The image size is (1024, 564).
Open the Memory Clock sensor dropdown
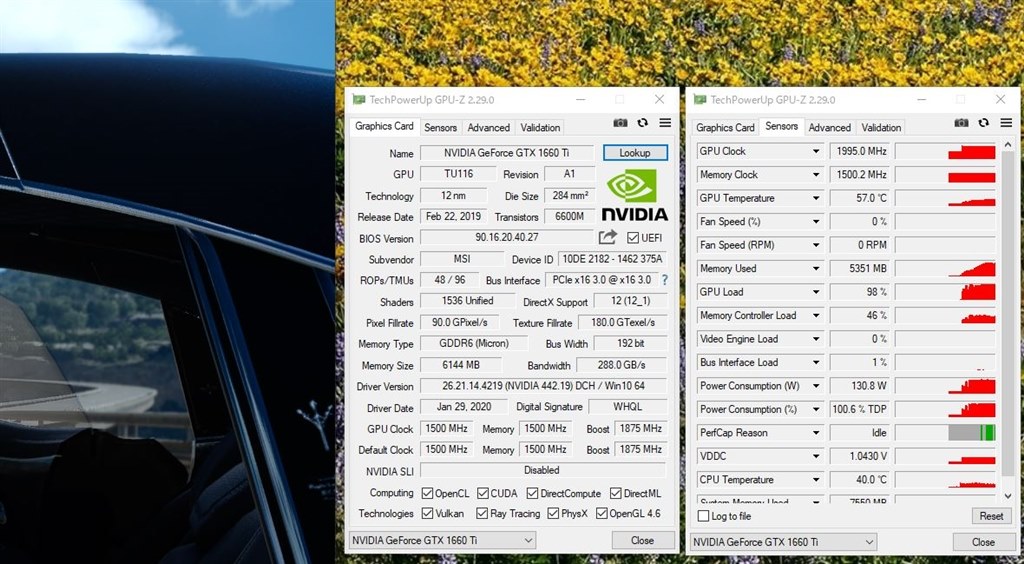(x=816, y=175)
